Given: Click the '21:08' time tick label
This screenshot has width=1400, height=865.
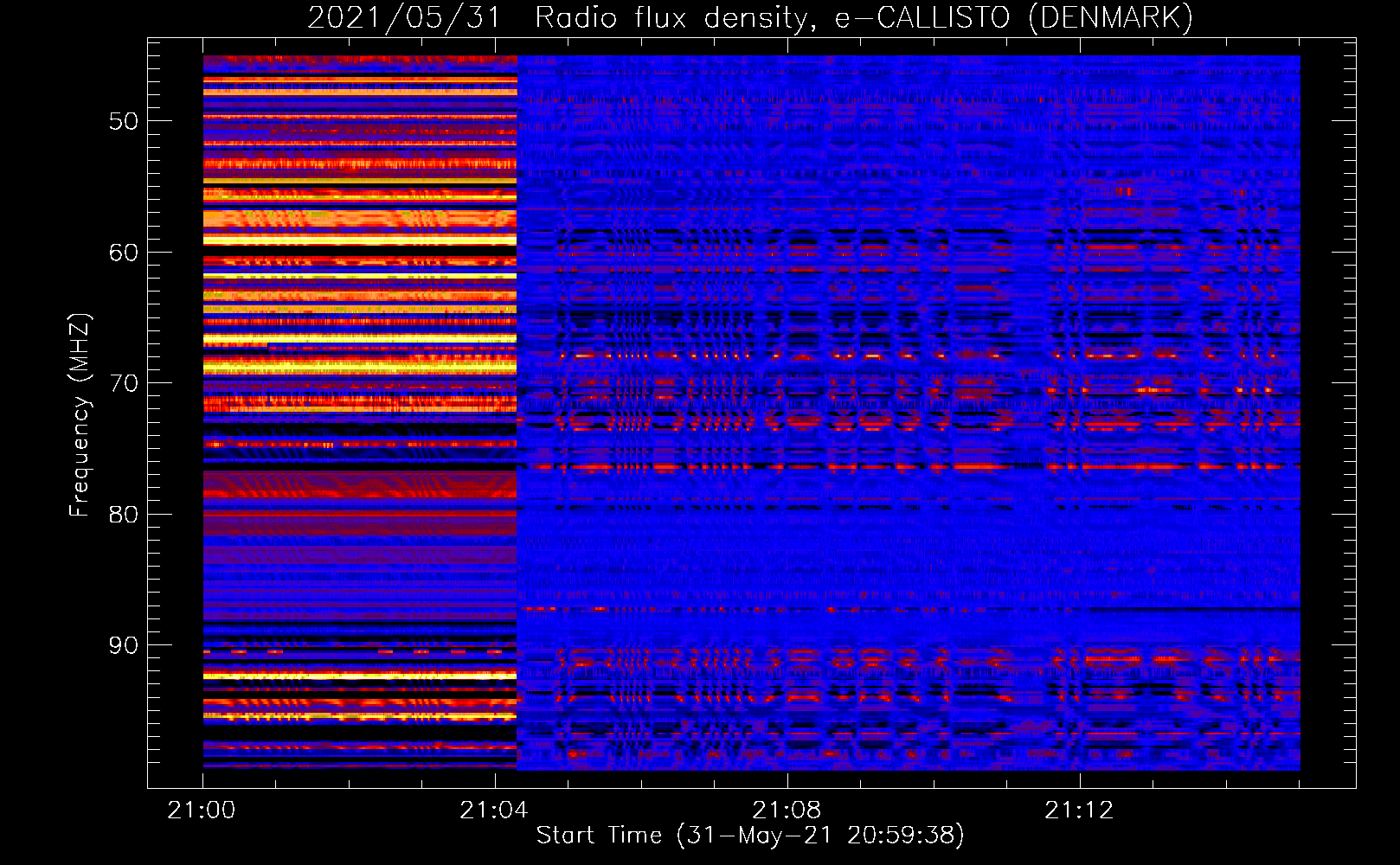Looking at the screenshot, I should pyautogui.click(x=787, y=810).
